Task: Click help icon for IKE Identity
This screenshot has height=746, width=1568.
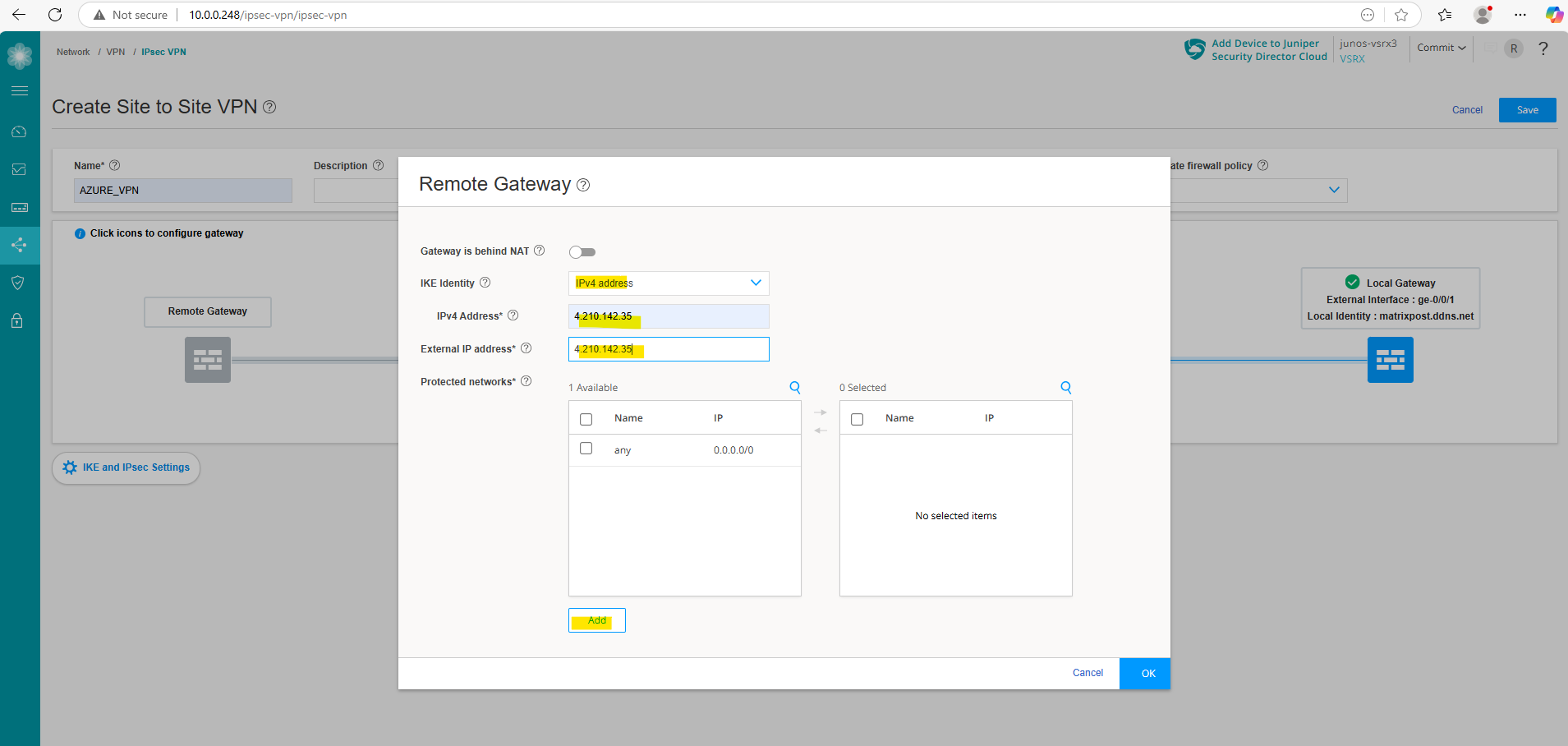Action: click(x=485, y=283)
